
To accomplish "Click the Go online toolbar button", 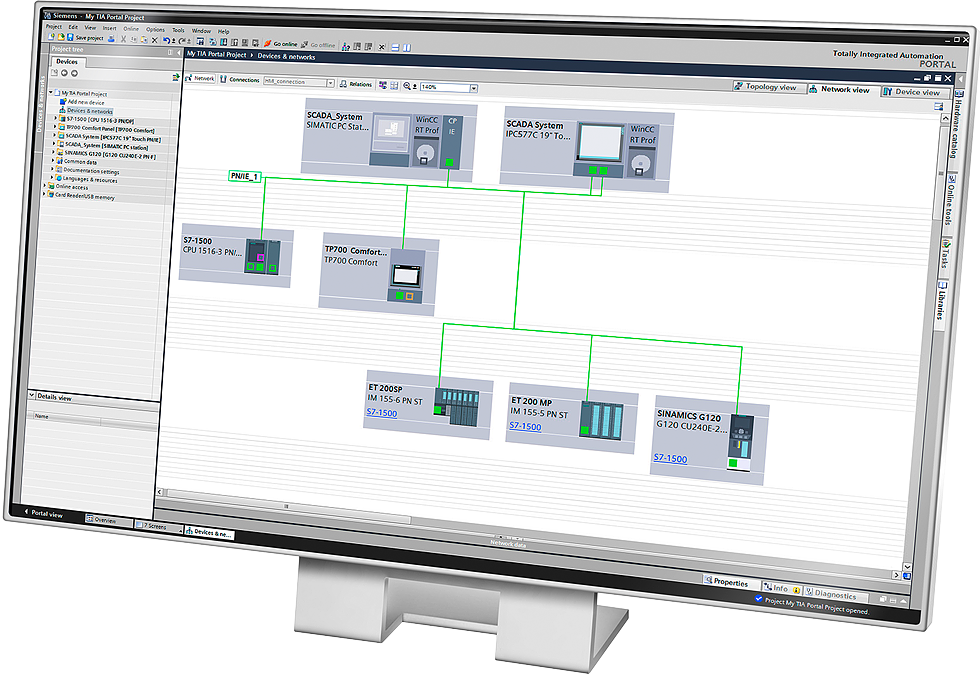I will (x=280, y=45).
